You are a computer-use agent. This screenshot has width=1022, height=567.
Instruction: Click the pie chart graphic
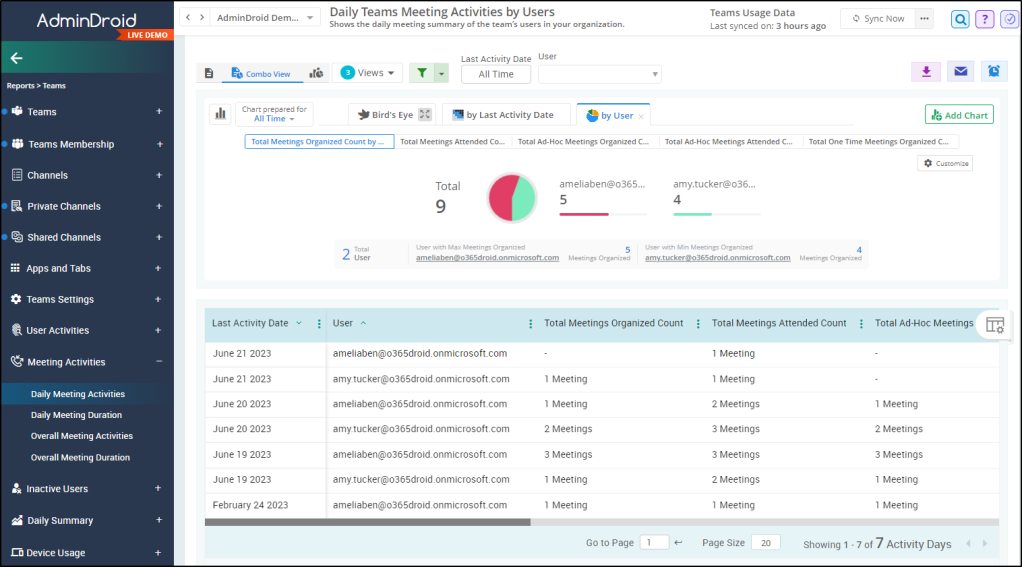pyautogui.click(x=512, y=197)
